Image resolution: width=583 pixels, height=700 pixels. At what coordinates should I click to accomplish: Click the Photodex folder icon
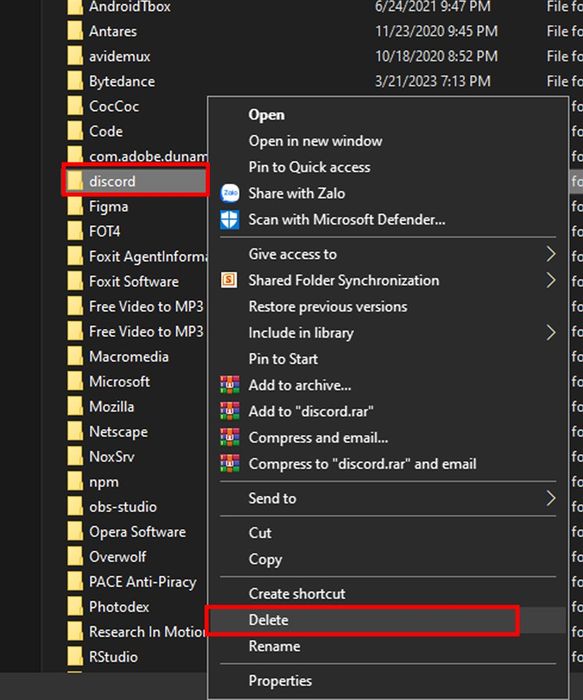tap(75, 607)
